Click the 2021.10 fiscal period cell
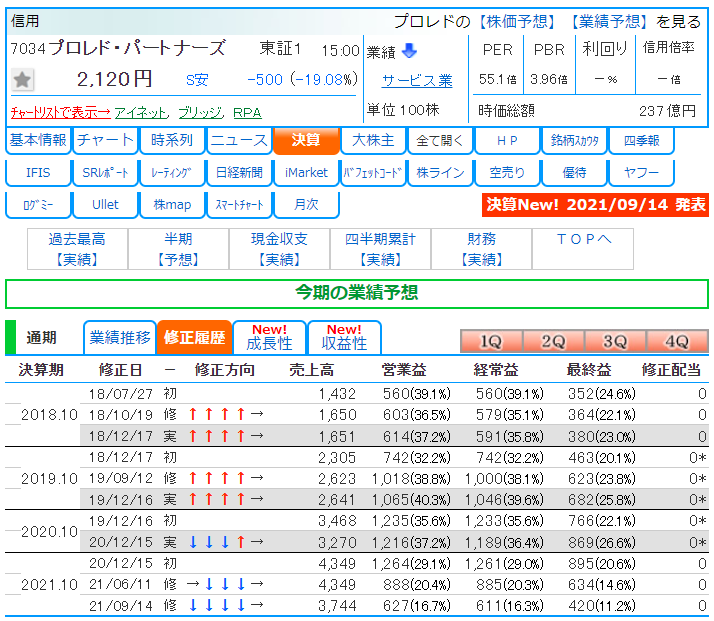Screen dimensions: 714x621 tap(49, 585)
